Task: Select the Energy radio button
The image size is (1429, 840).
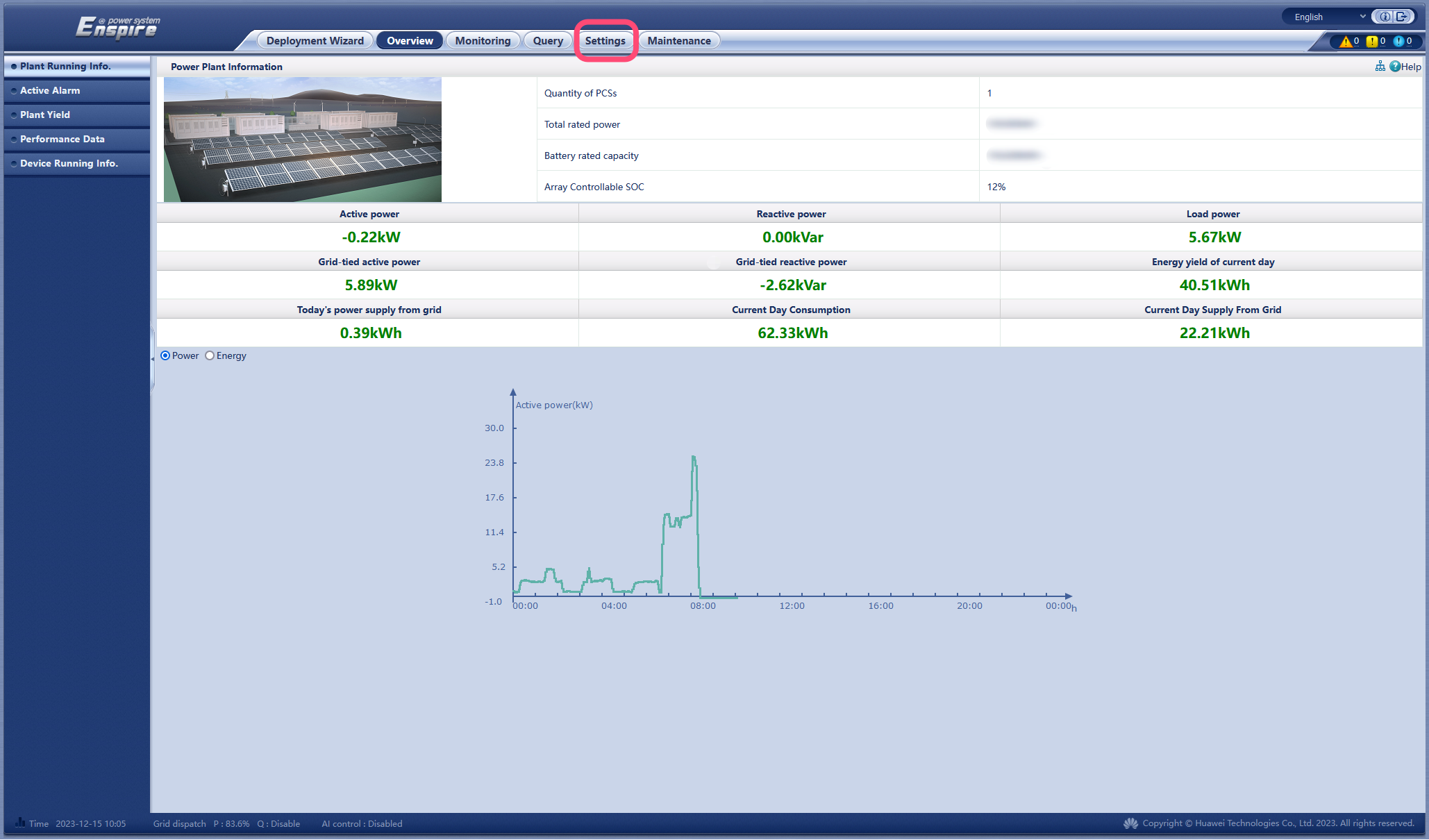Action: pos(210,355)
